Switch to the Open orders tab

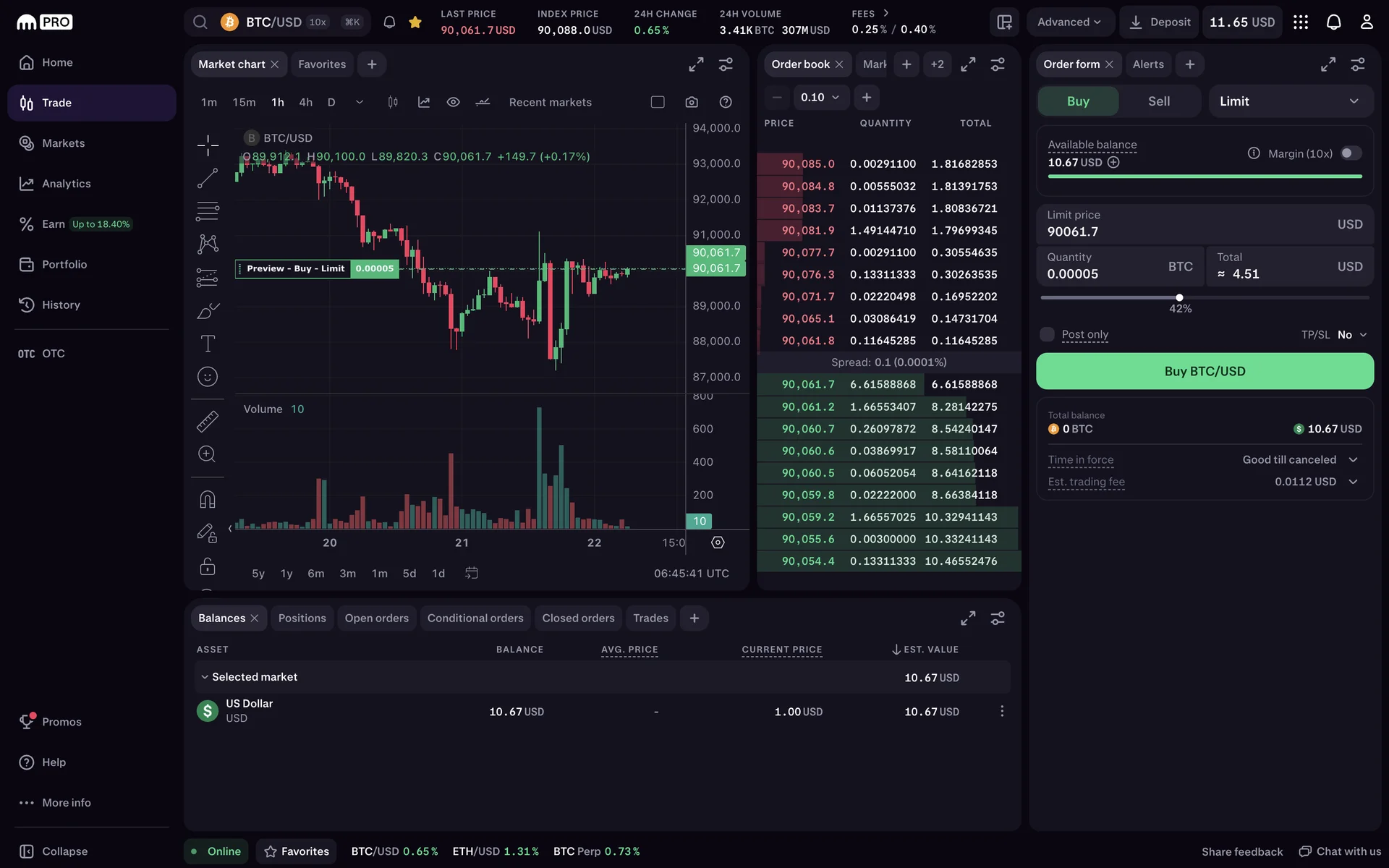(x=376, y=618)
